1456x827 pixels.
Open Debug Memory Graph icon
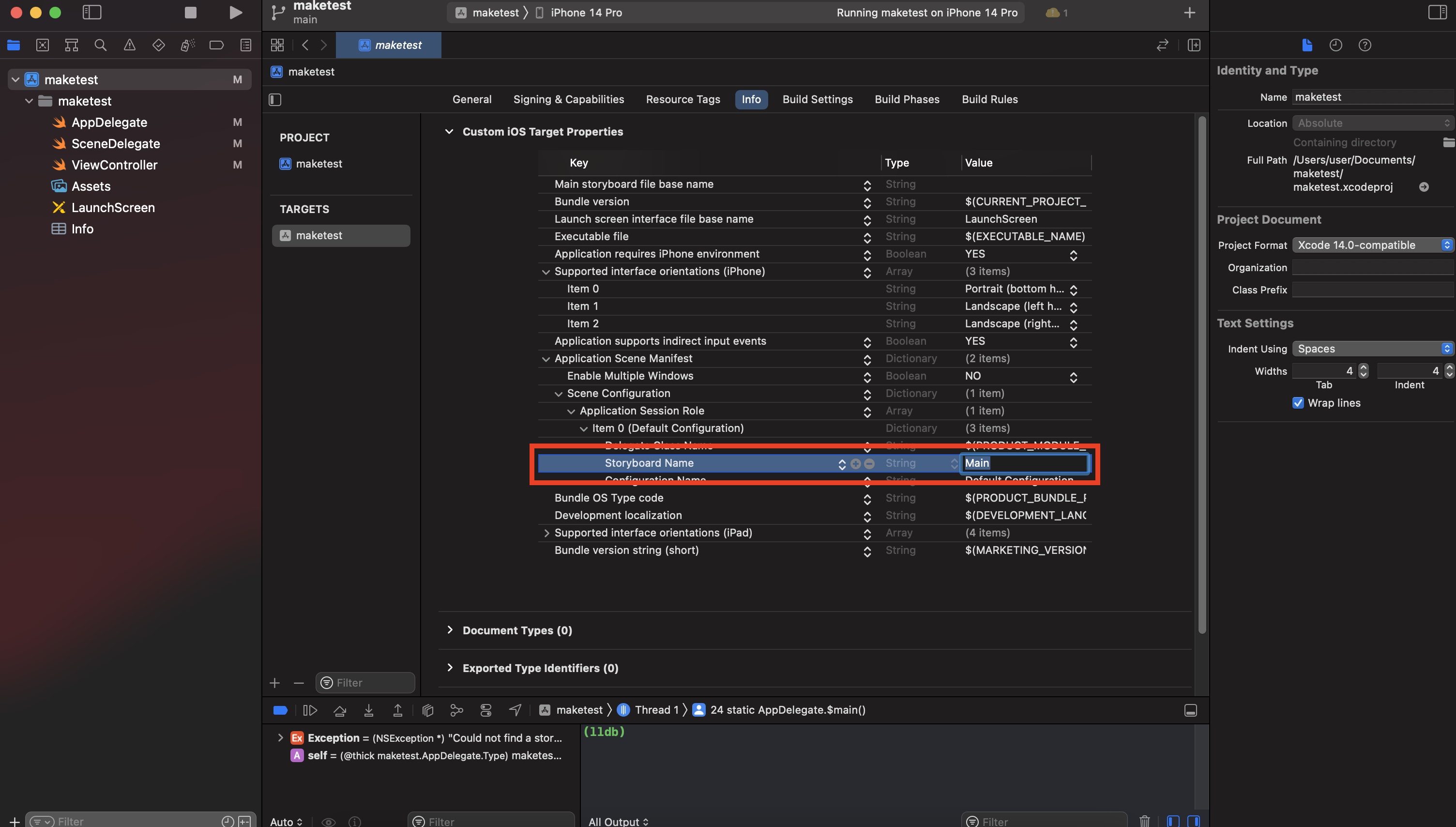click(x=456, y=710)
